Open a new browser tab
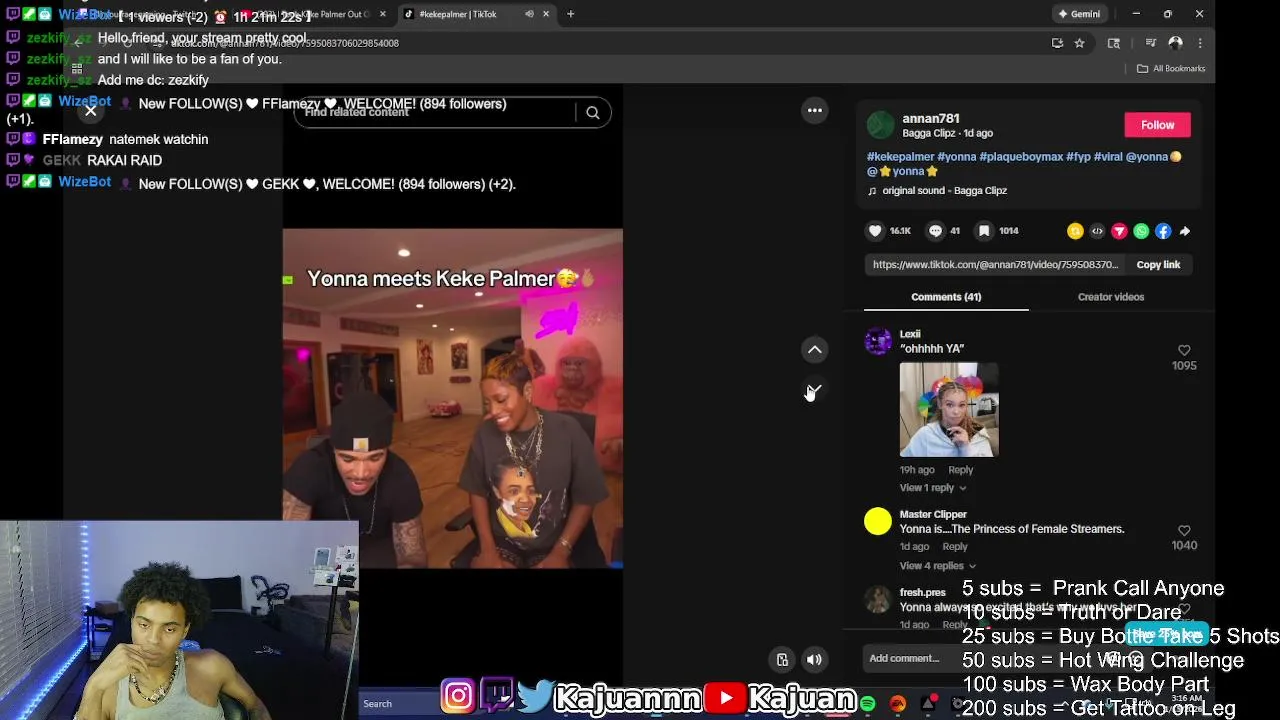The width and height of the screenshot is (1280, 720). pyautogui.click(x=570, y=14)
